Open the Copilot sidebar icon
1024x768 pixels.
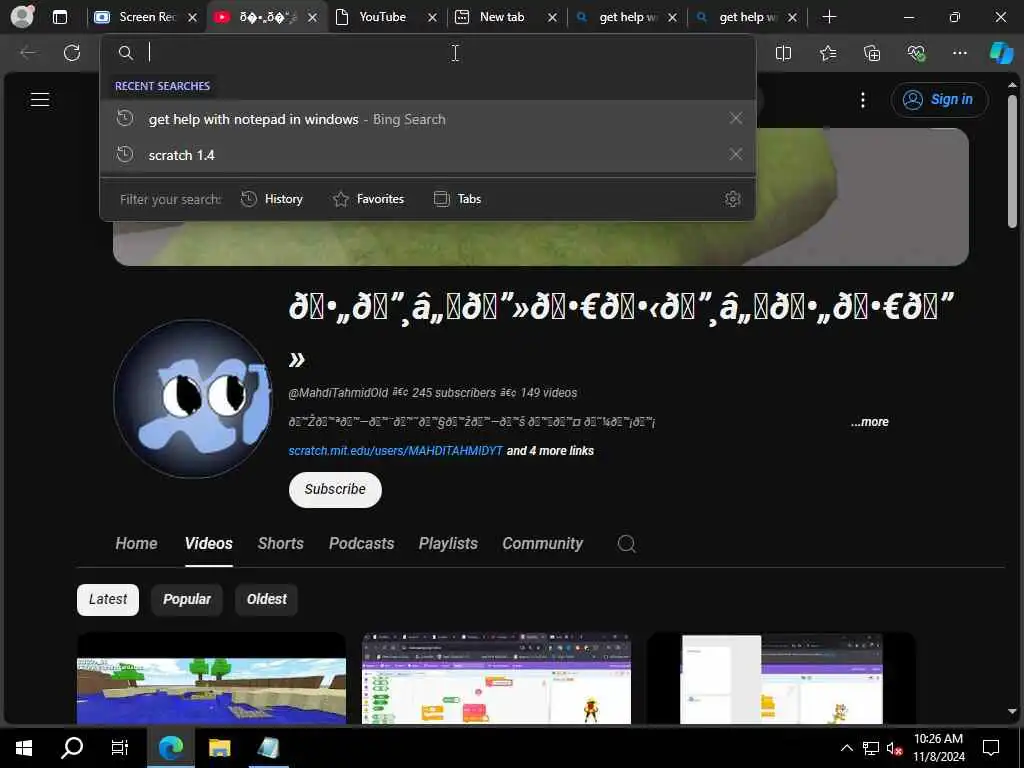click(x=1001, y=53)
